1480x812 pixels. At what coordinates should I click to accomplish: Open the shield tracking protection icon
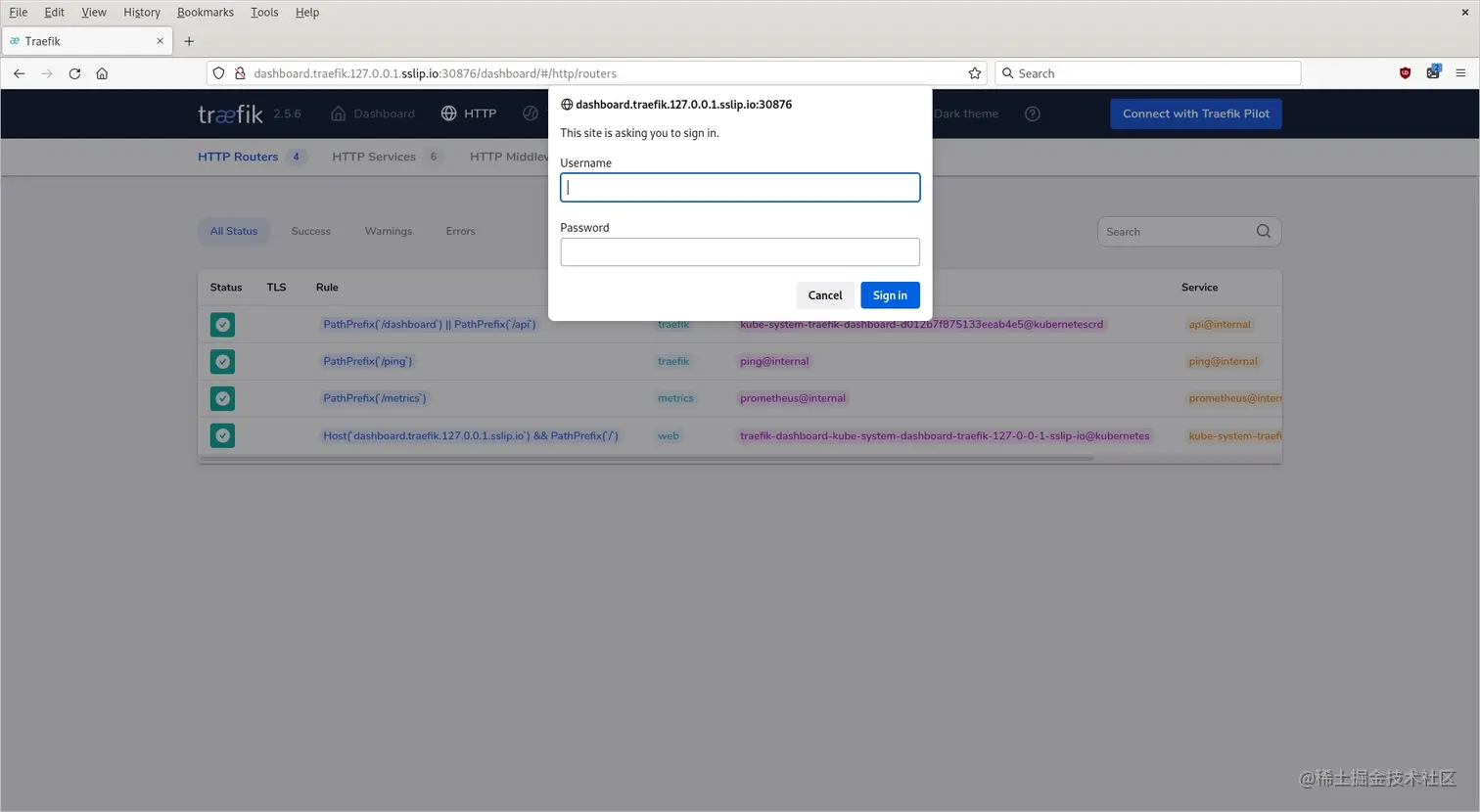[219, 73]
